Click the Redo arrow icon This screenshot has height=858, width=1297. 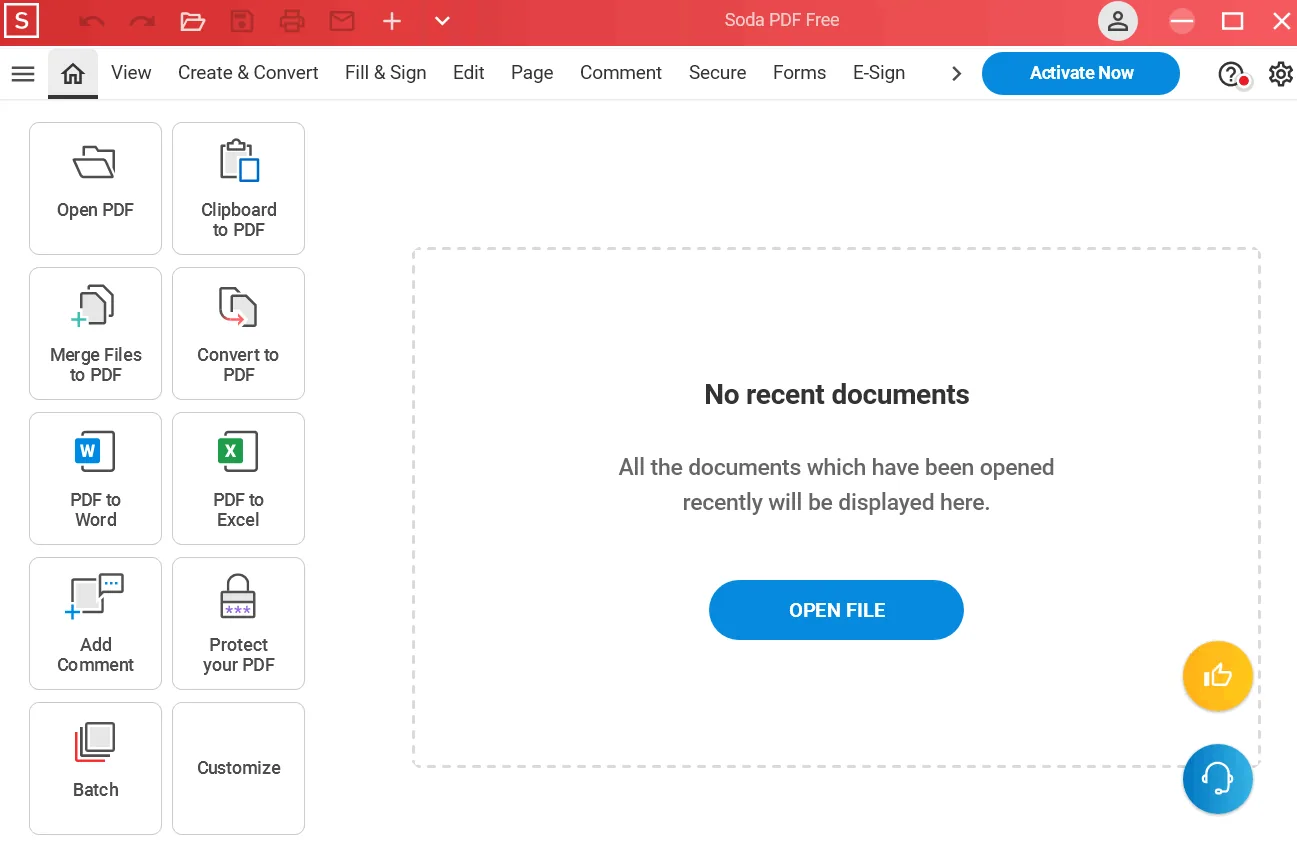142,21
